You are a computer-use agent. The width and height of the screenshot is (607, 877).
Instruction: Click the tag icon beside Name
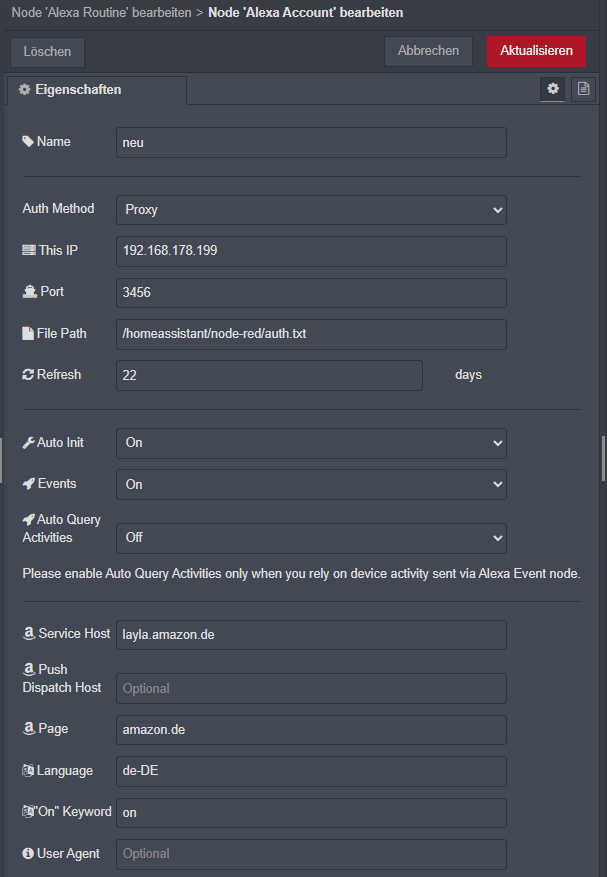click(28, 142)
